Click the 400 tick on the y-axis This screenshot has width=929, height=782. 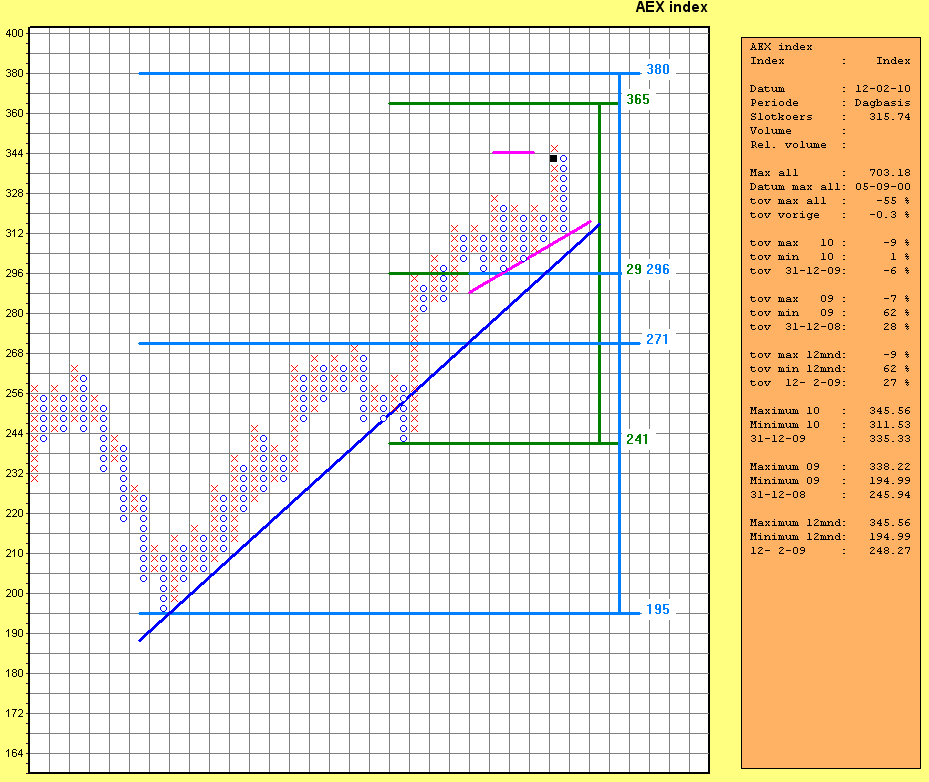[x=15, y=33]
